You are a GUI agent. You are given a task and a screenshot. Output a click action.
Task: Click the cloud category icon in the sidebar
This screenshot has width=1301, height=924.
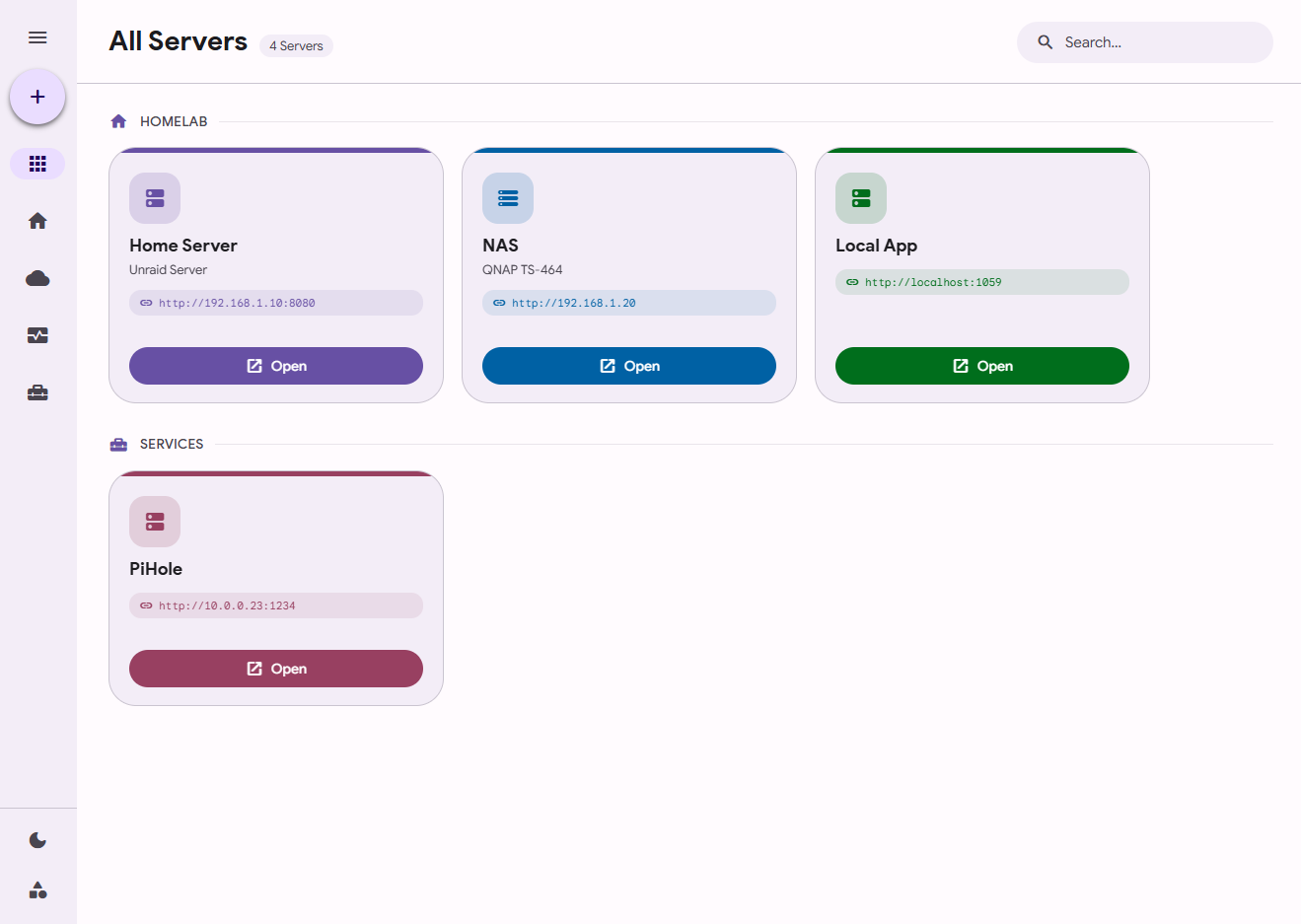point(37,277)
